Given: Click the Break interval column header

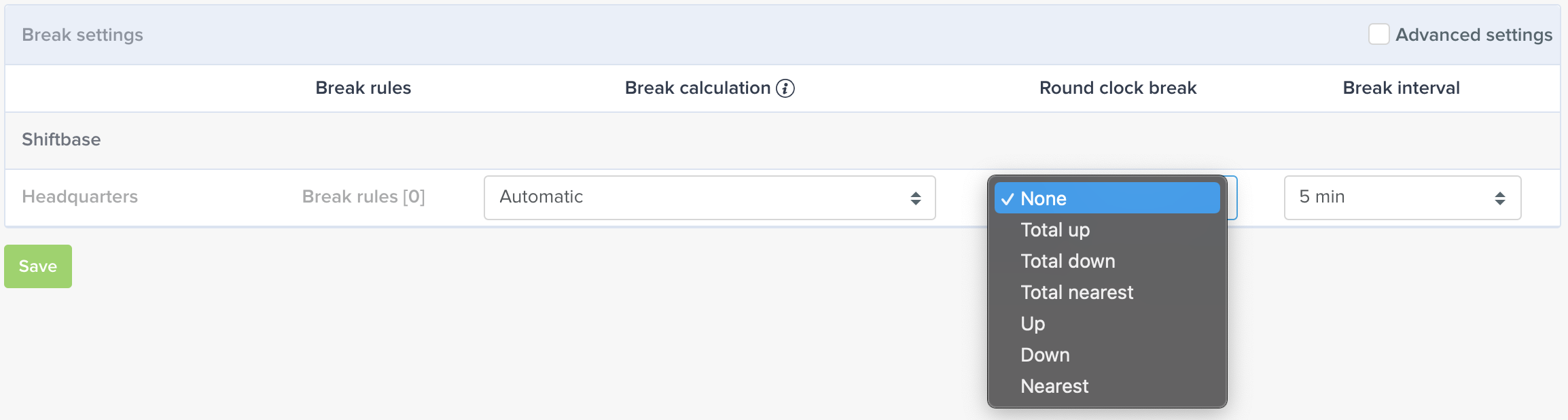Looking at the screenshot, I should pyautogui.click(x=1401, y=88).
